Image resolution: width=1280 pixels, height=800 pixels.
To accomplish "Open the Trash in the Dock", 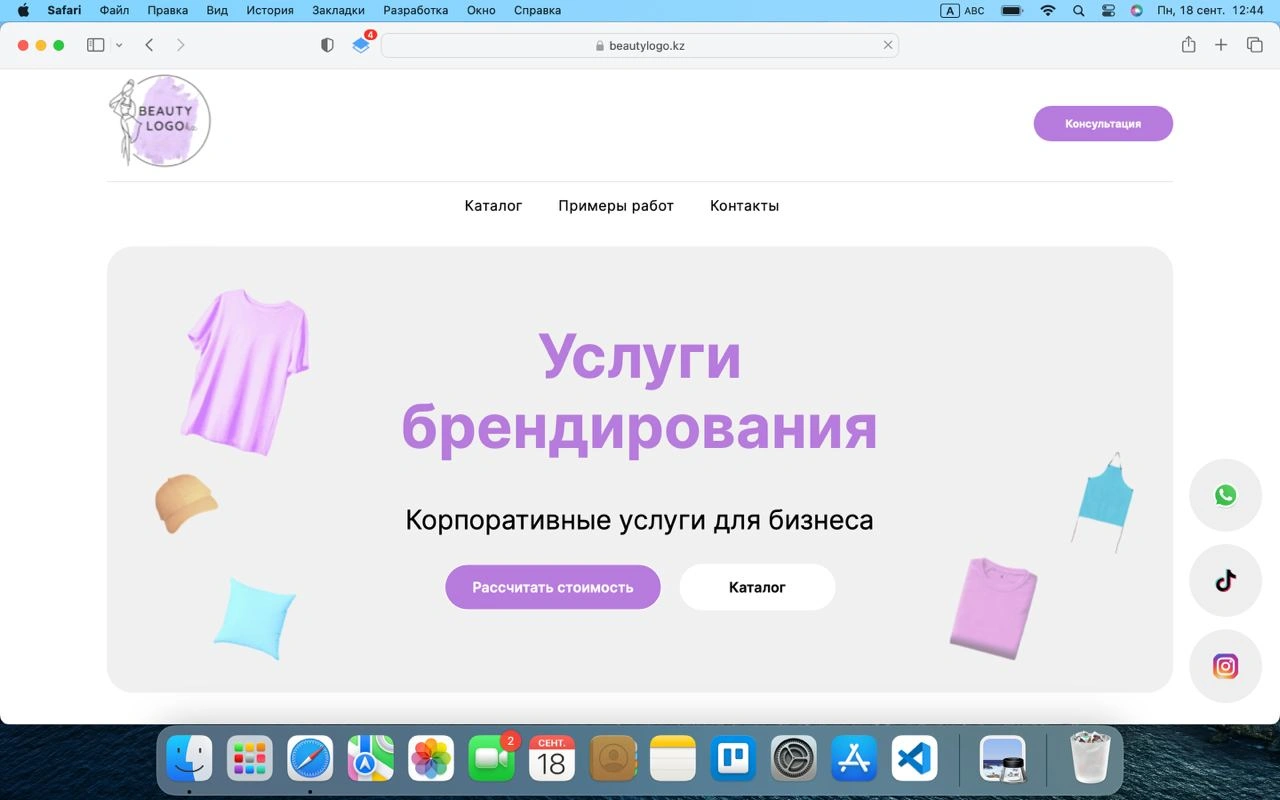I will pos(1090,758).
